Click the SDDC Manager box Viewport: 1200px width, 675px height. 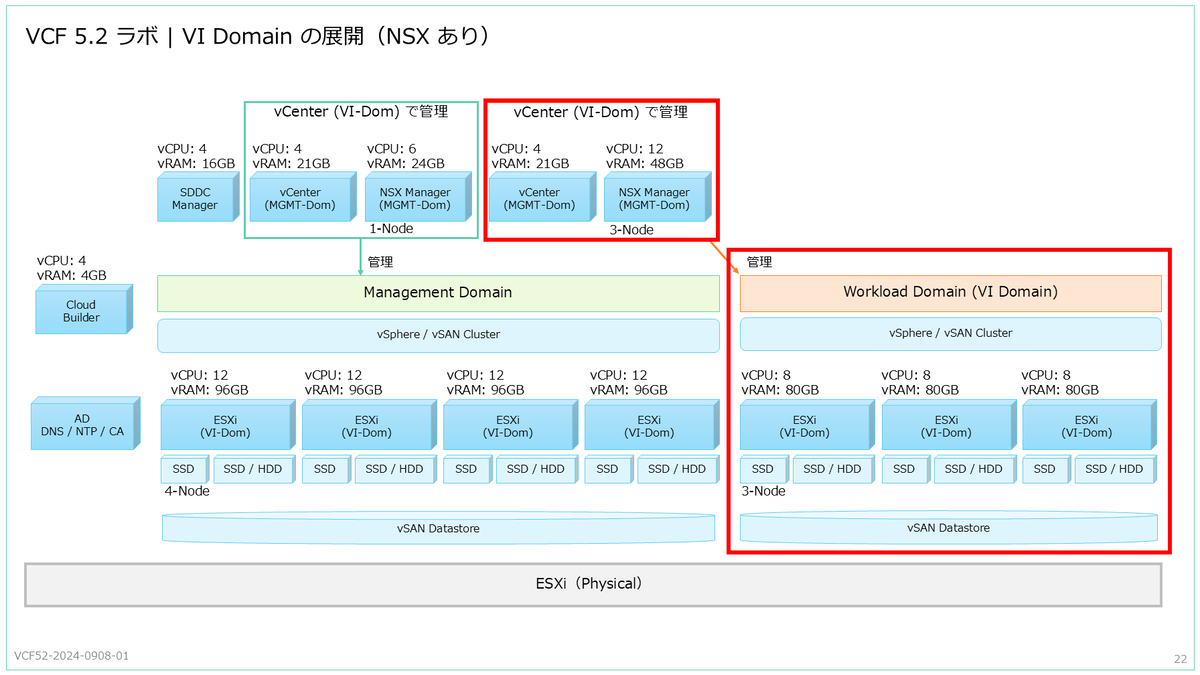click(x=198, y=197)
